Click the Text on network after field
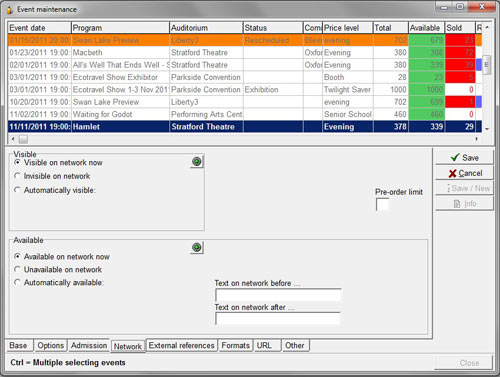Image resolution: width=500 pixels, height=377 pixels. (278, 319)
